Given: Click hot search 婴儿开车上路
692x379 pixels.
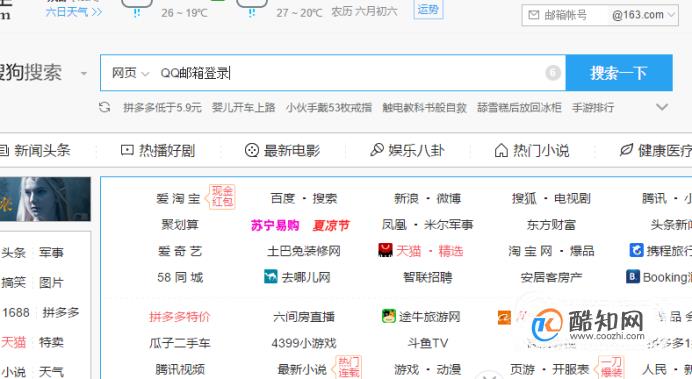Looking at the screenshot, I should tap(243, 107).
